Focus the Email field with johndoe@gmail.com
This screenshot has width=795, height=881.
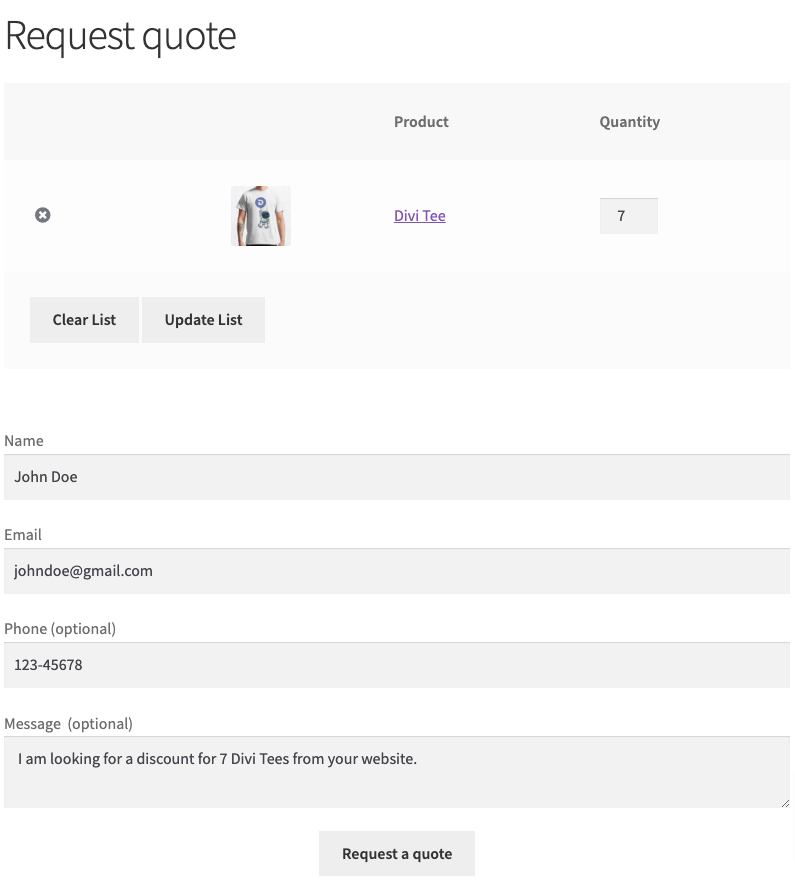click(397, 571)
